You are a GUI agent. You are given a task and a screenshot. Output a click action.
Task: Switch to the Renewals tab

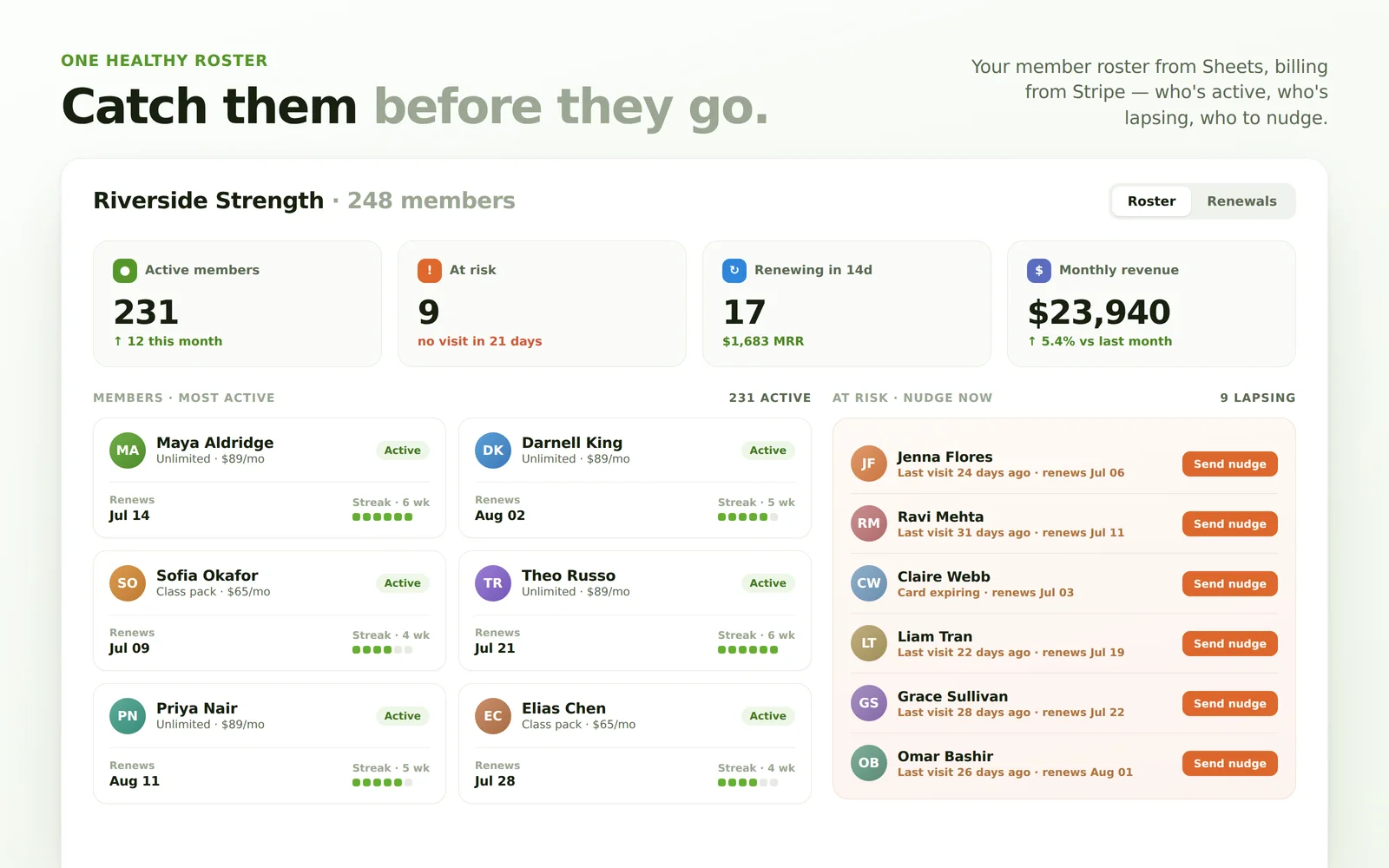coord(1241,201)
